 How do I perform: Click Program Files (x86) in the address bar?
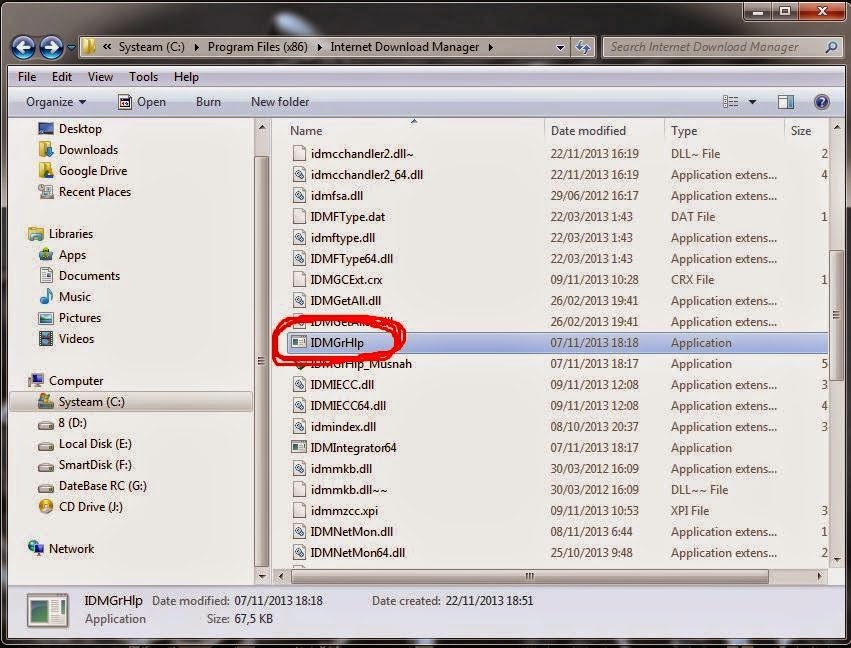click(257, 47)
